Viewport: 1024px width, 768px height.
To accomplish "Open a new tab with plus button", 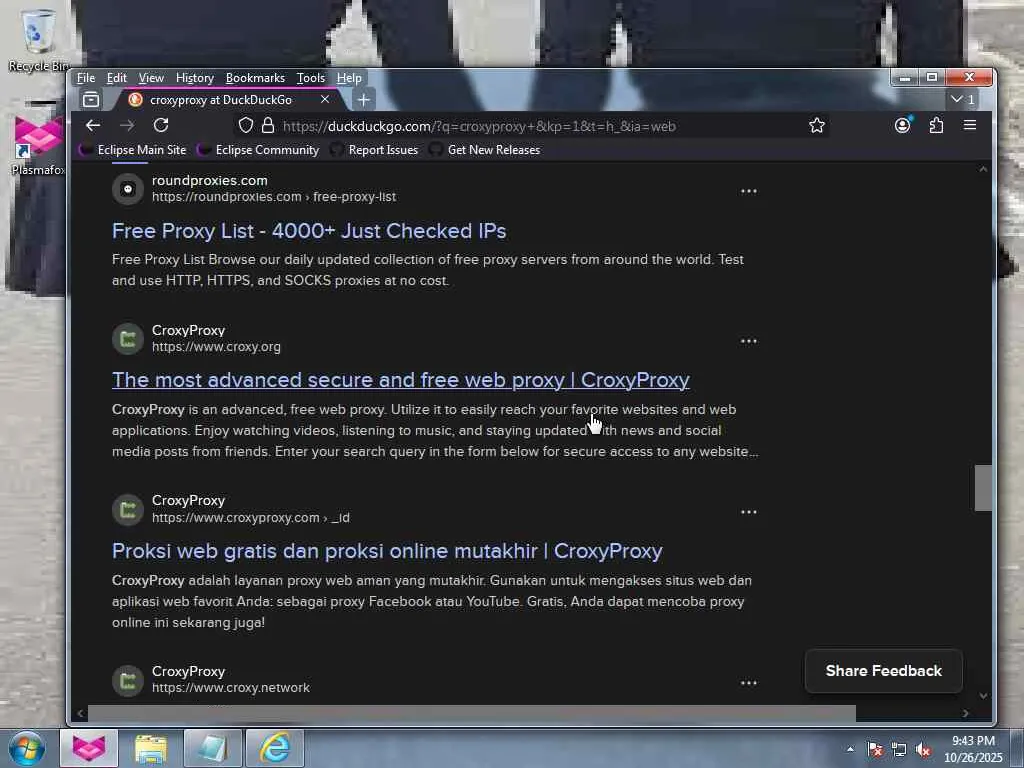I will click(x=364, y=100).
